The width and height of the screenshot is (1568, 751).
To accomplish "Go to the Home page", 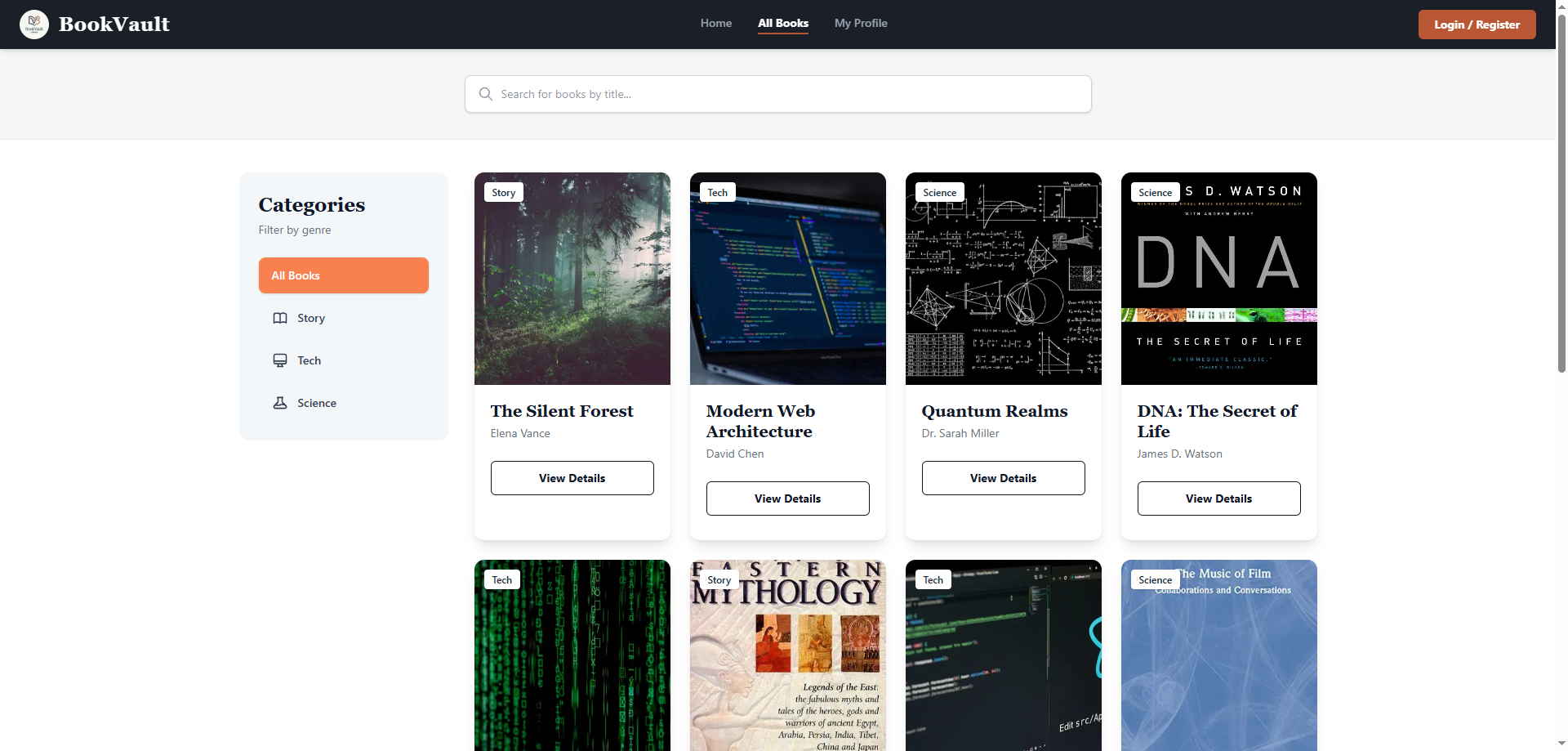I will click(x=716, y=24).
